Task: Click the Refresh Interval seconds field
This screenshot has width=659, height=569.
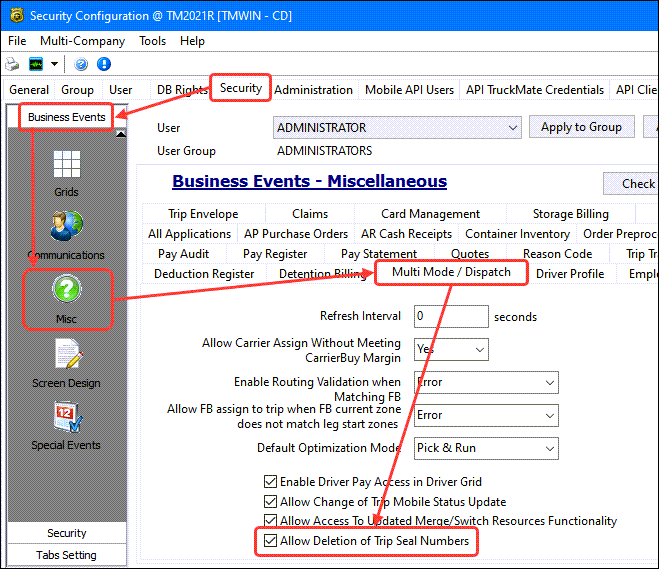Action: coord(449,316)
